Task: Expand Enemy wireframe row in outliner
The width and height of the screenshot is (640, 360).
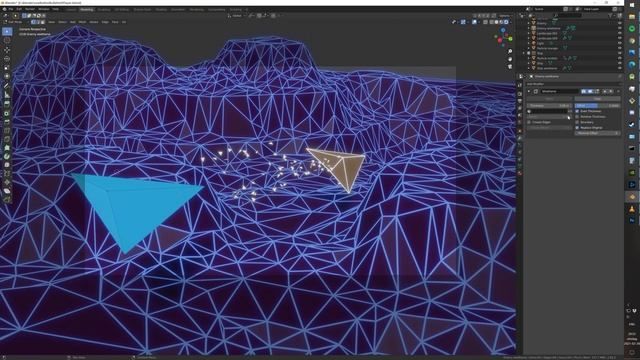Action: (529, 28)
